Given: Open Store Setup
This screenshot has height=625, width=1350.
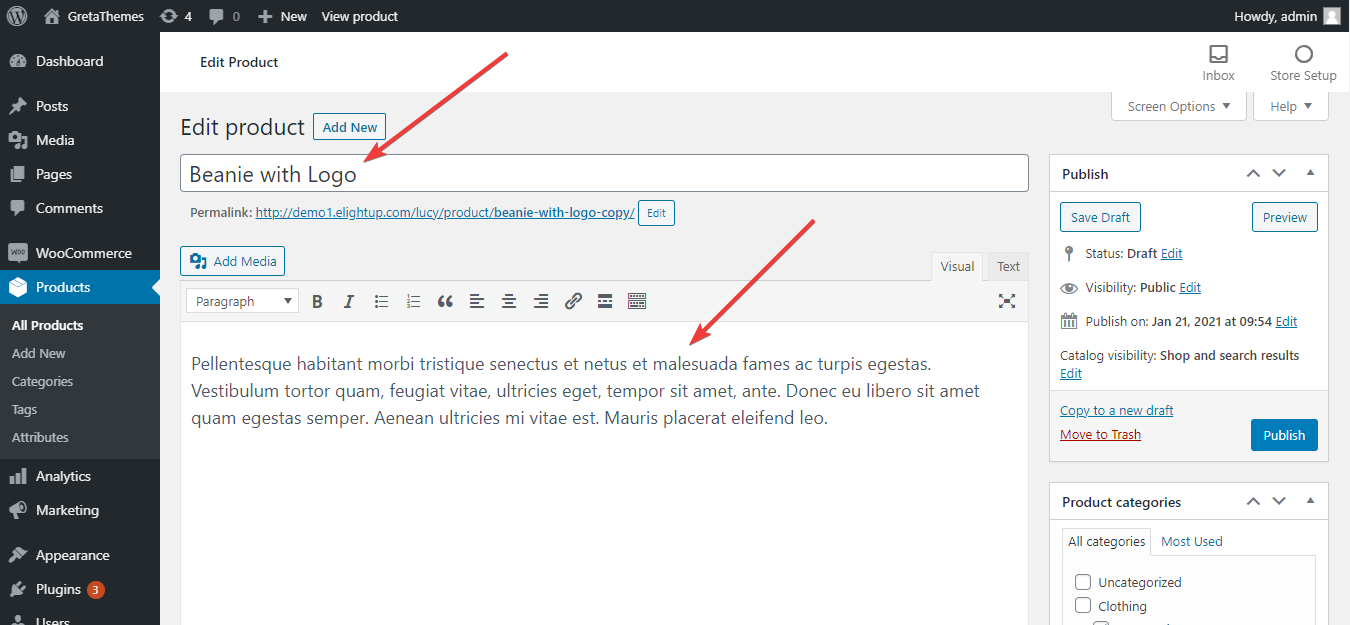Looking at the screenshot, I should click(x=1302, y=61).
